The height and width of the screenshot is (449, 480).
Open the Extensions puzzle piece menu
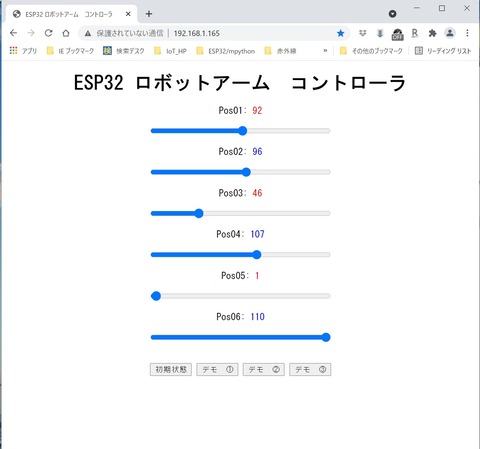tap(432, 33)
